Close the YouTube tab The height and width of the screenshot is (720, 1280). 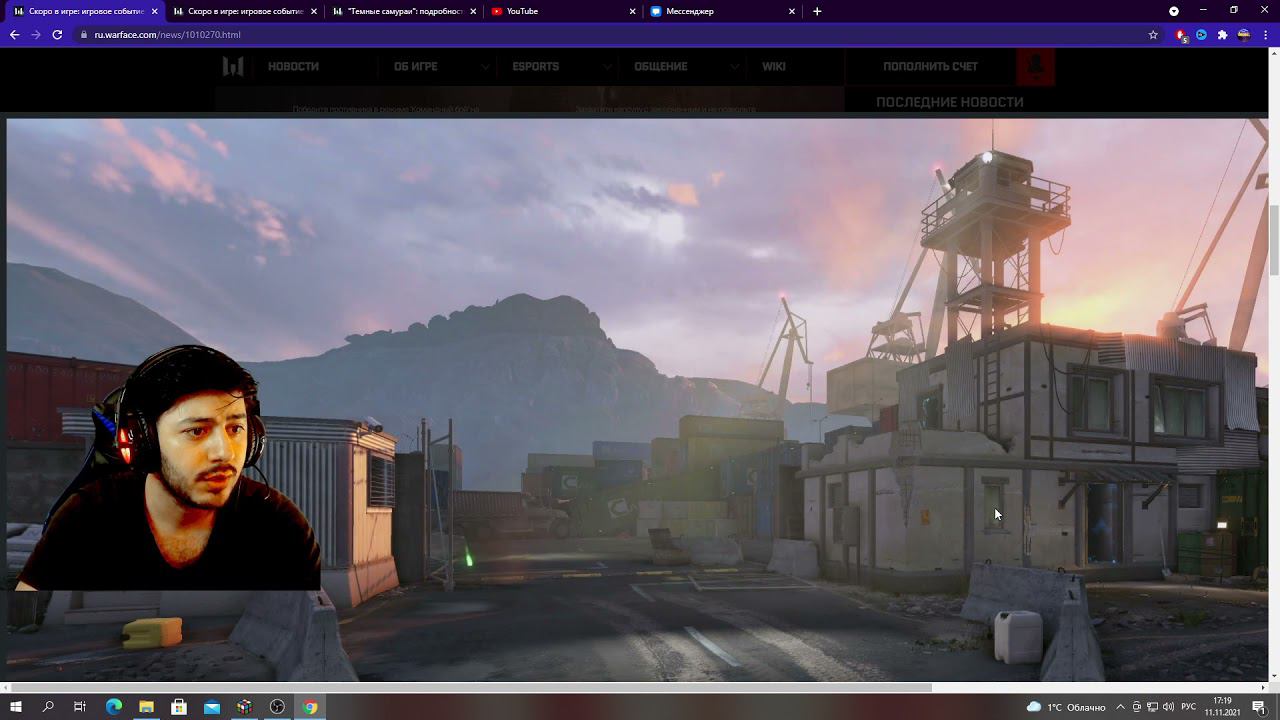632,11
